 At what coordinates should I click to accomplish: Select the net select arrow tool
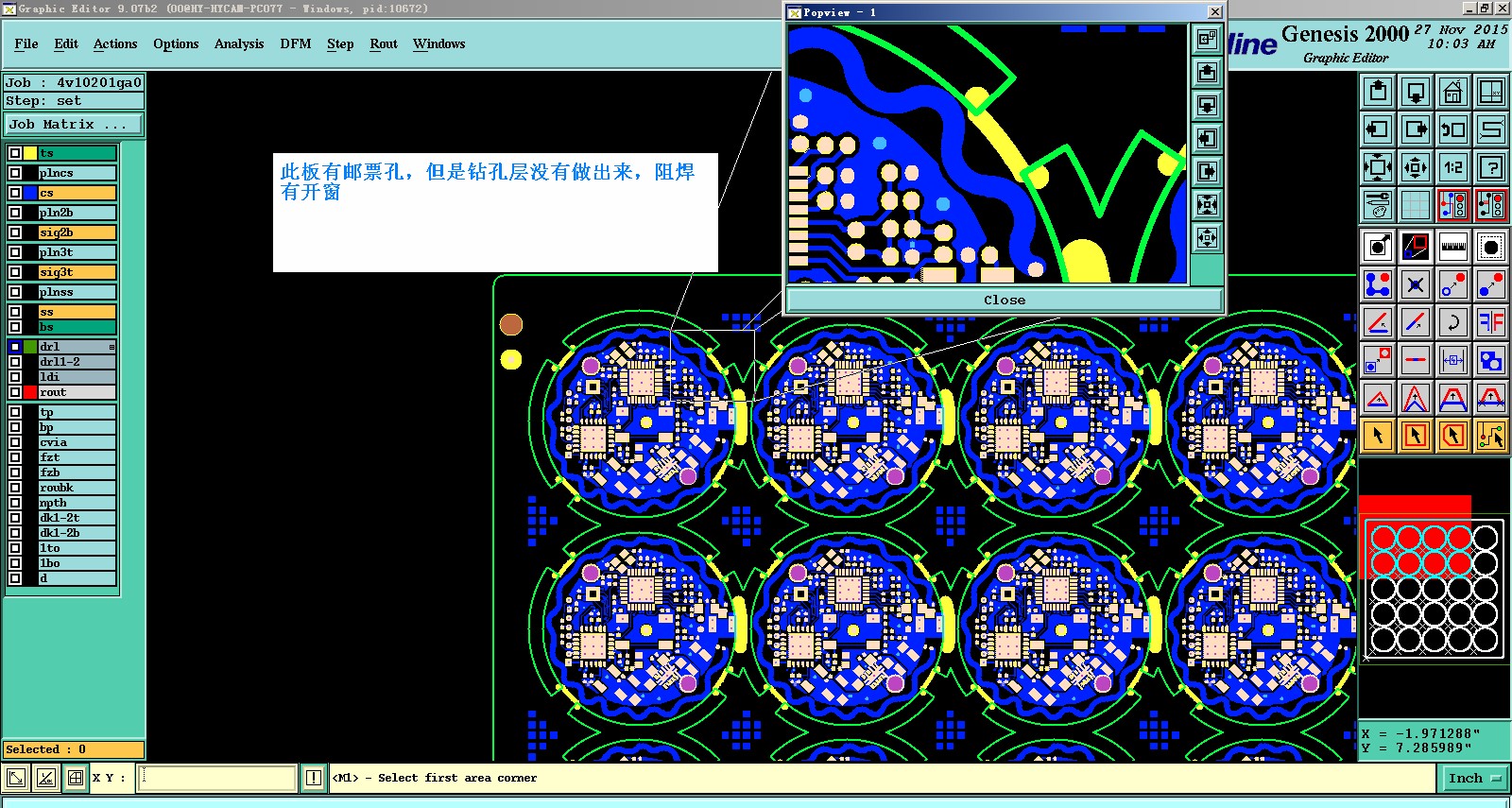coord(1491,436)
